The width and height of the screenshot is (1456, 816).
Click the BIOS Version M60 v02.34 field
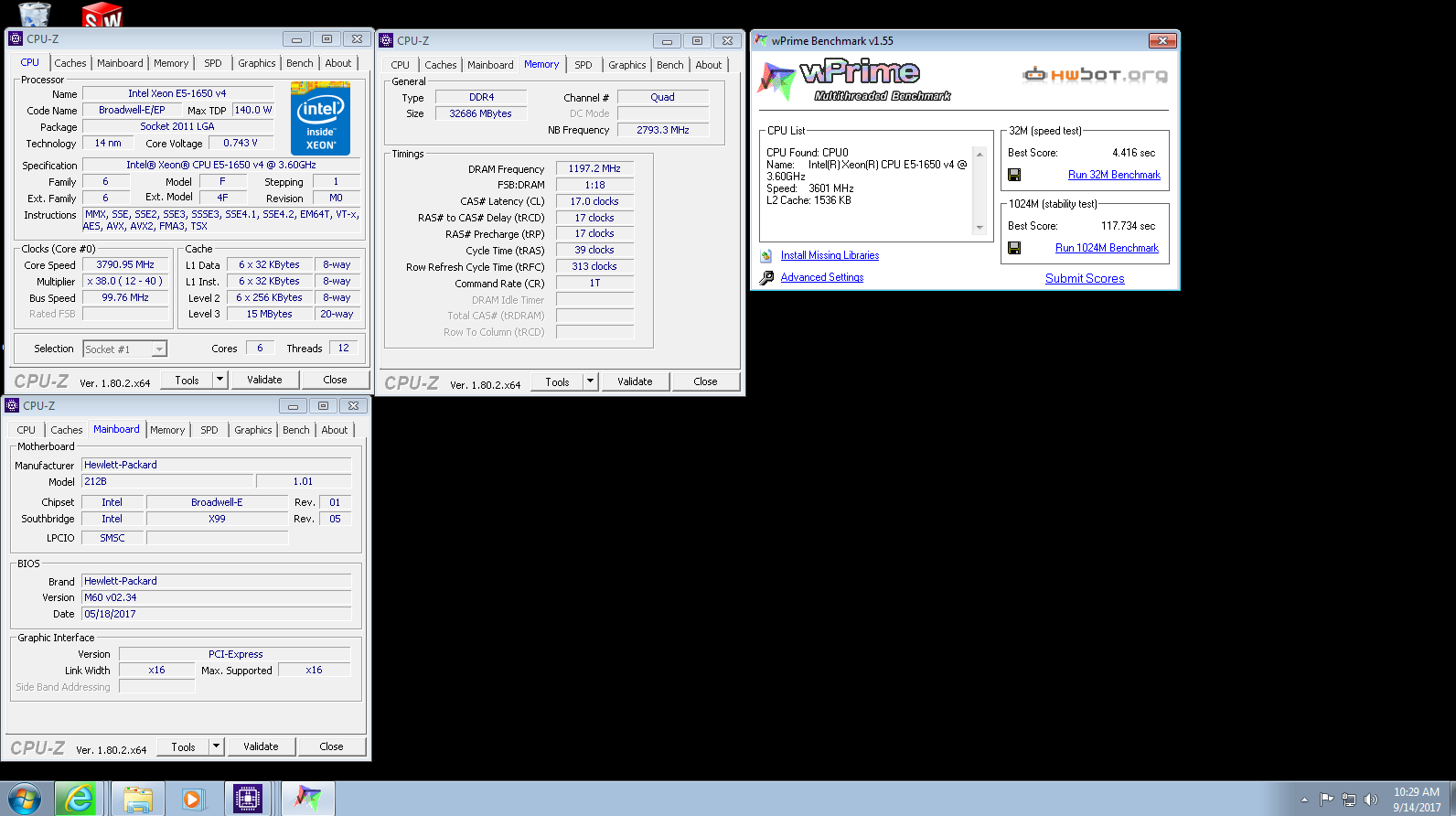[x=217, y=597]
